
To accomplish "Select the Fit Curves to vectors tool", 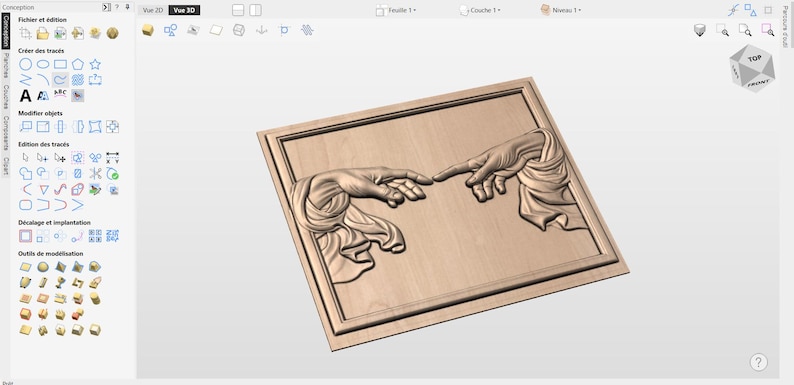I will tap(60, 189).
